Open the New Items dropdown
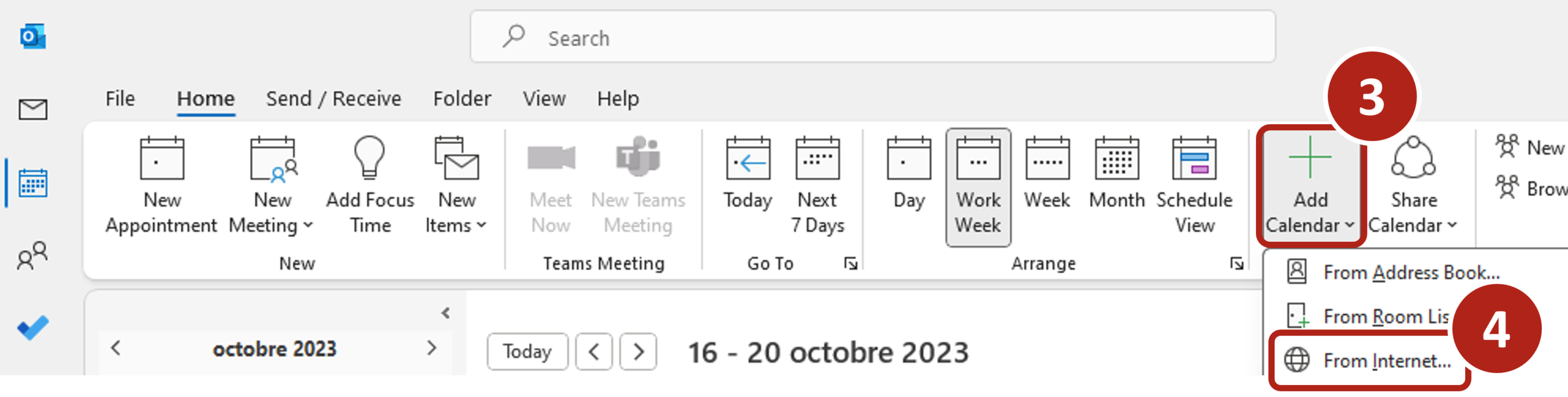 pyautogui.click(x=481, y=225)
